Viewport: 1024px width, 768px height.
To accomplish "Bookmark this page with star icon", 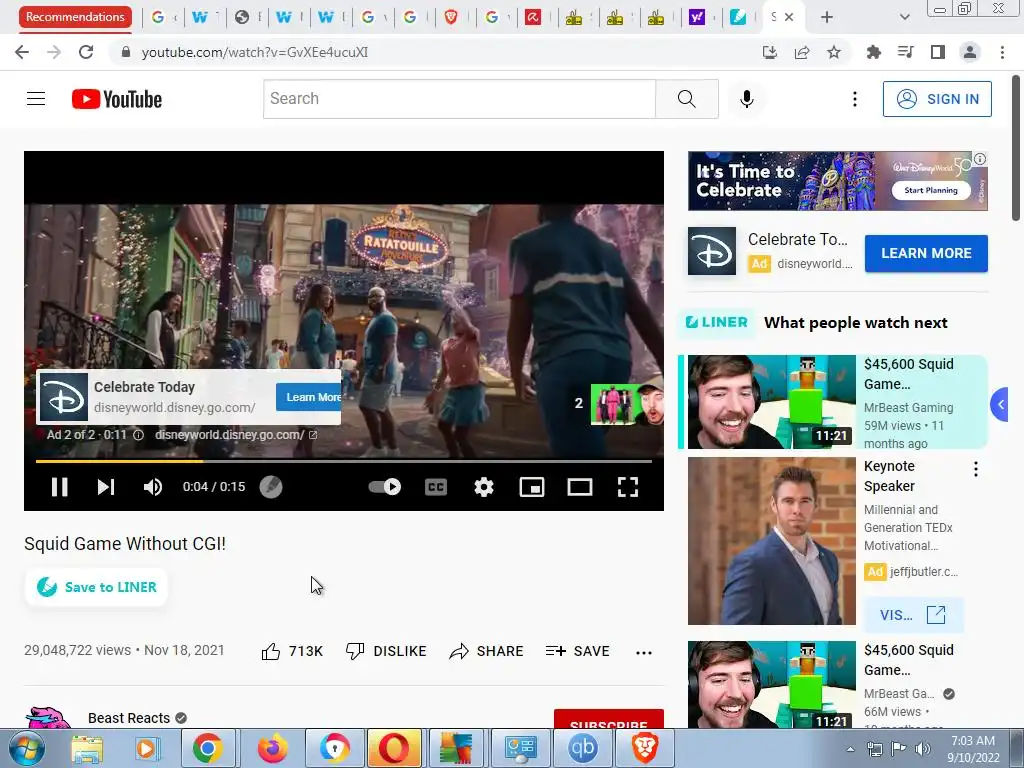I will (834, 52).
